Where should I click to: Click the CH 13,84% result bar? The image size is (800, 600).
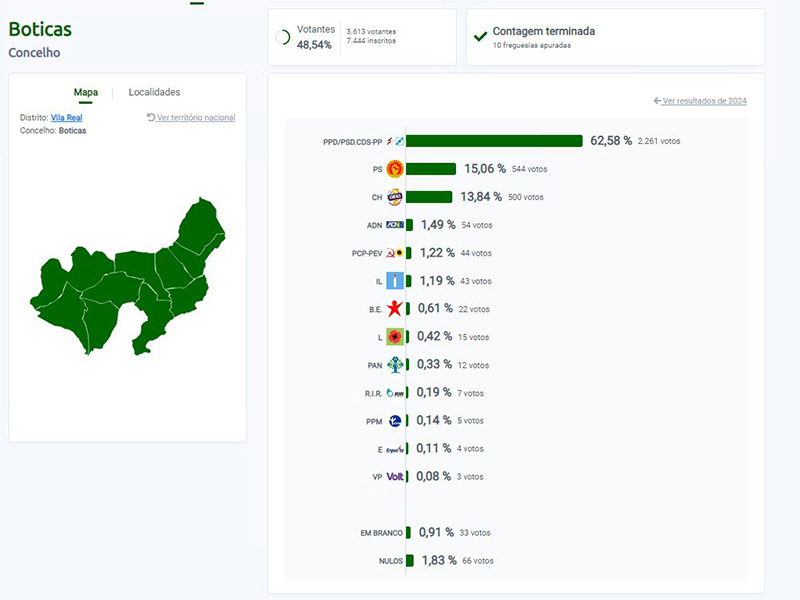pos(429,197)
